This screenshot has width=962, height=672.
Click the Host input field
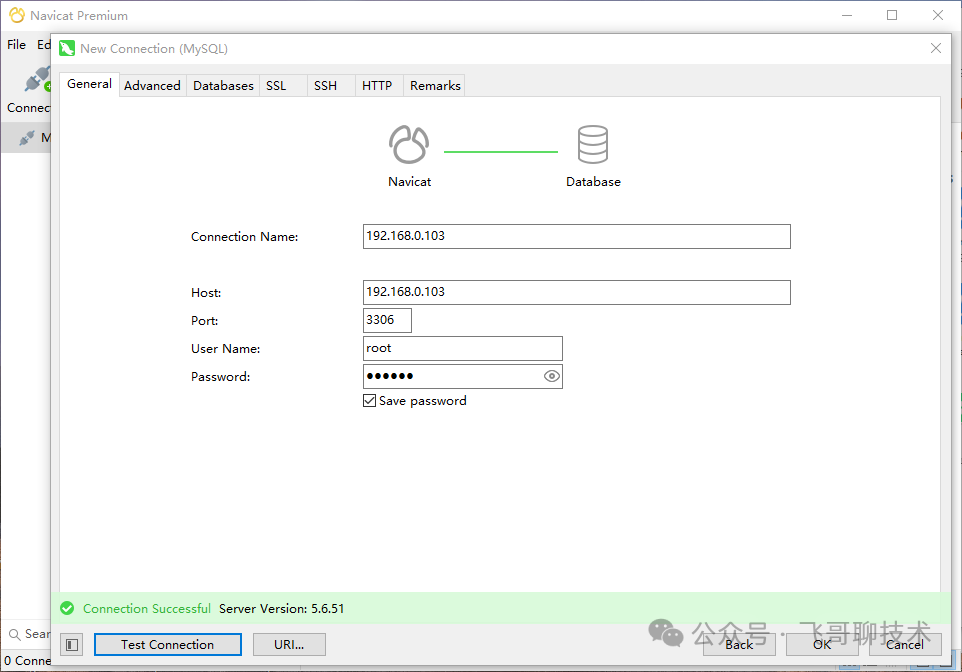pyautogui.click(x=577, y=292)
